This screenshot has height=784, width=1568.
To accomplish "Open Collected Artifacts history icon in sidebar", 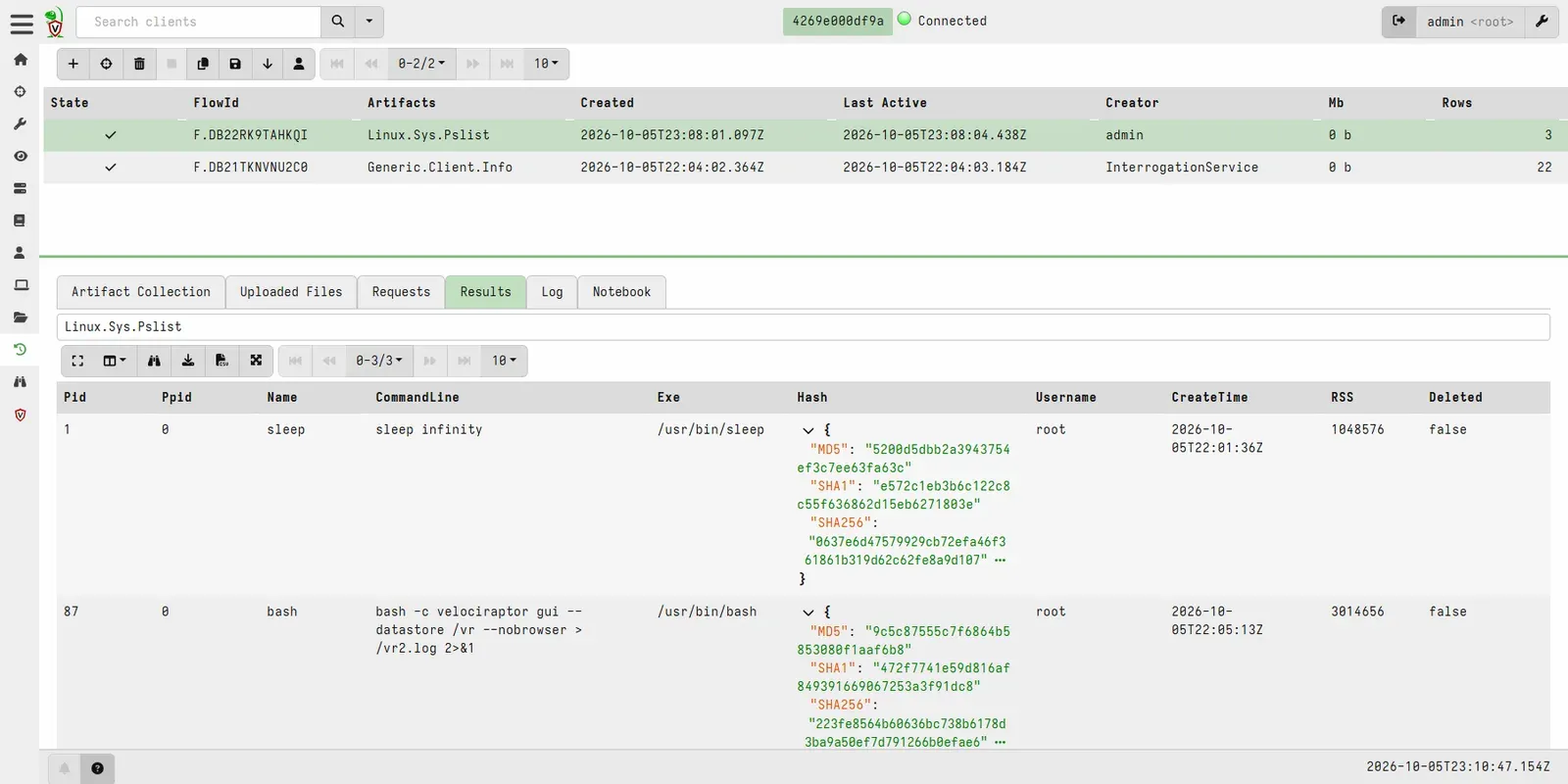I will pyautogui.click(x=20, y=349).
